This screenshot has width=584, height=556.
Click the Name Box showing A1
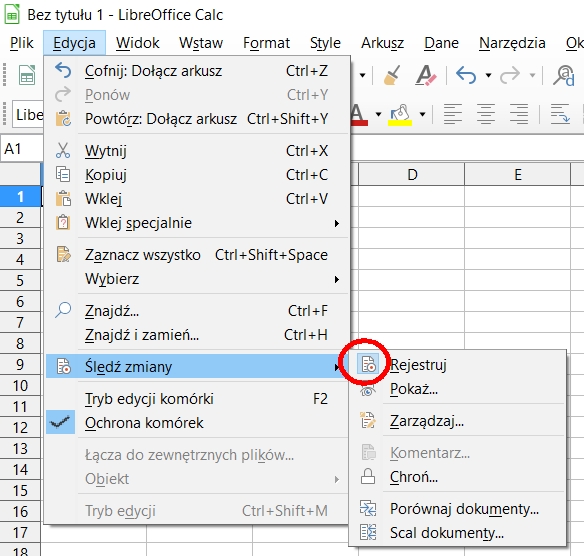(22, 149)
